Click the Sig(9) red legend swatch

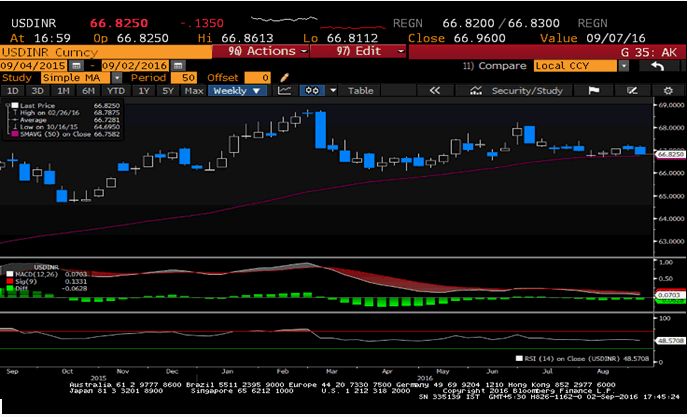(10, 281)
